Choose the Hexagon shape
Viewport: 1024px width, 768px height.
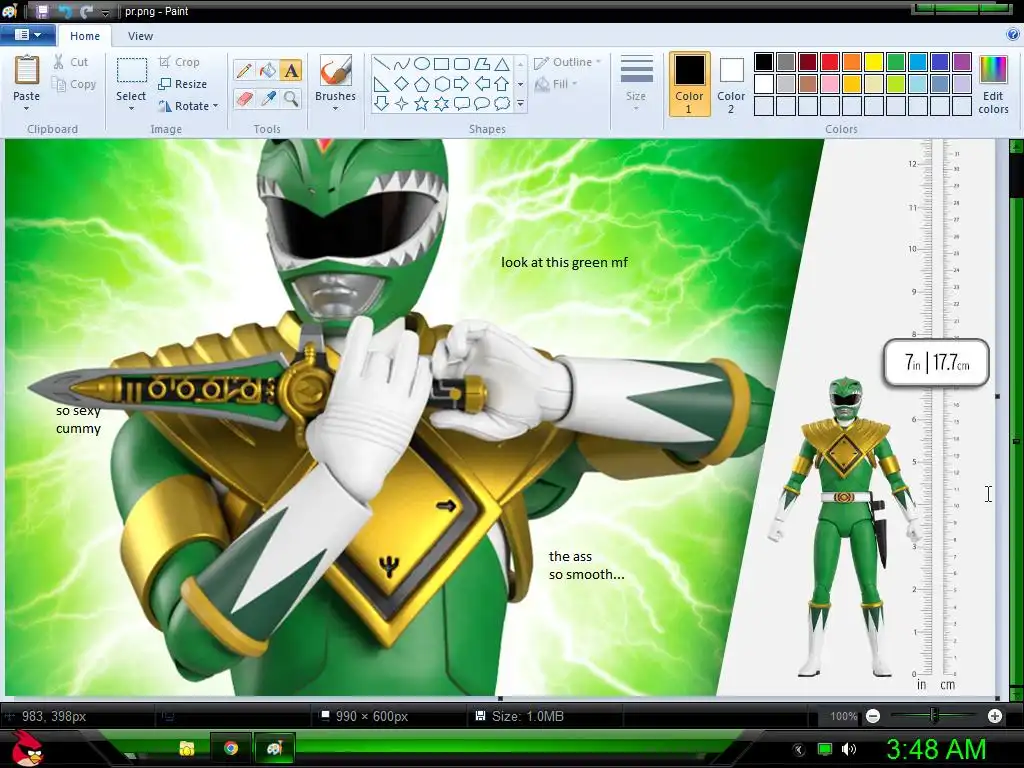tap(442, 84)
